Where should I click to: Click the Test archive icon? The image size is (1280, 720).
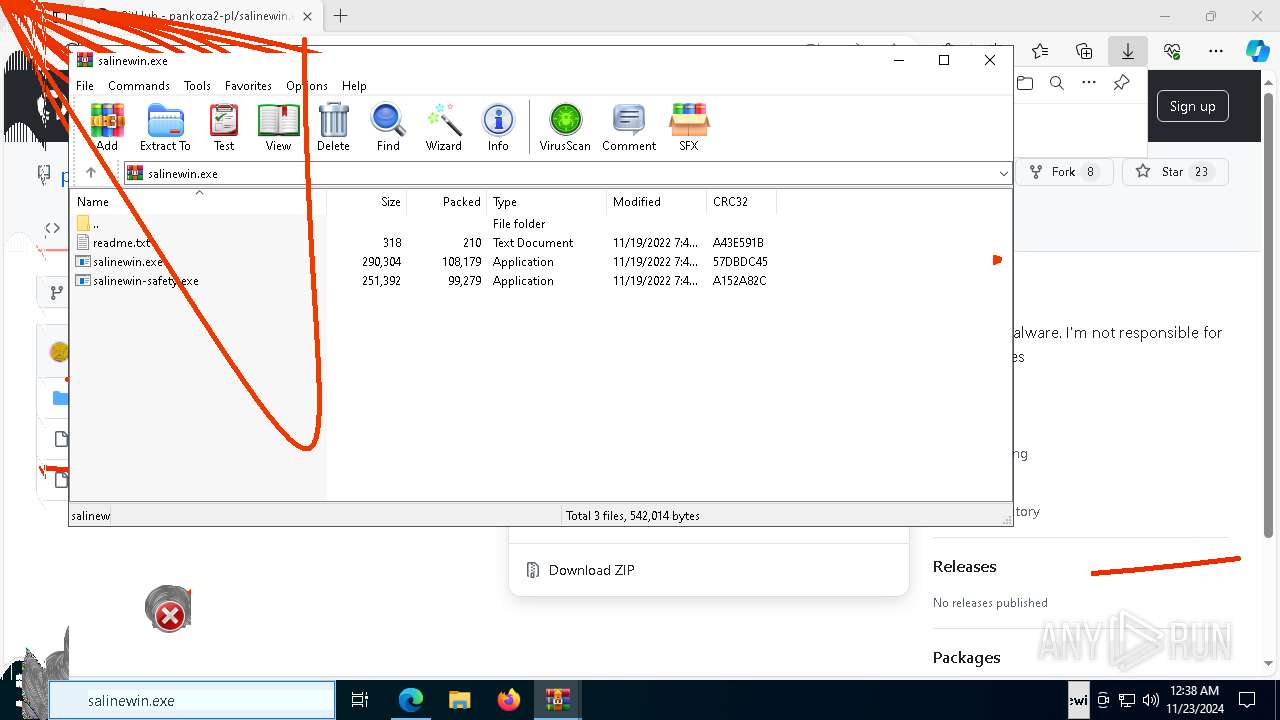tap(224, 127)
